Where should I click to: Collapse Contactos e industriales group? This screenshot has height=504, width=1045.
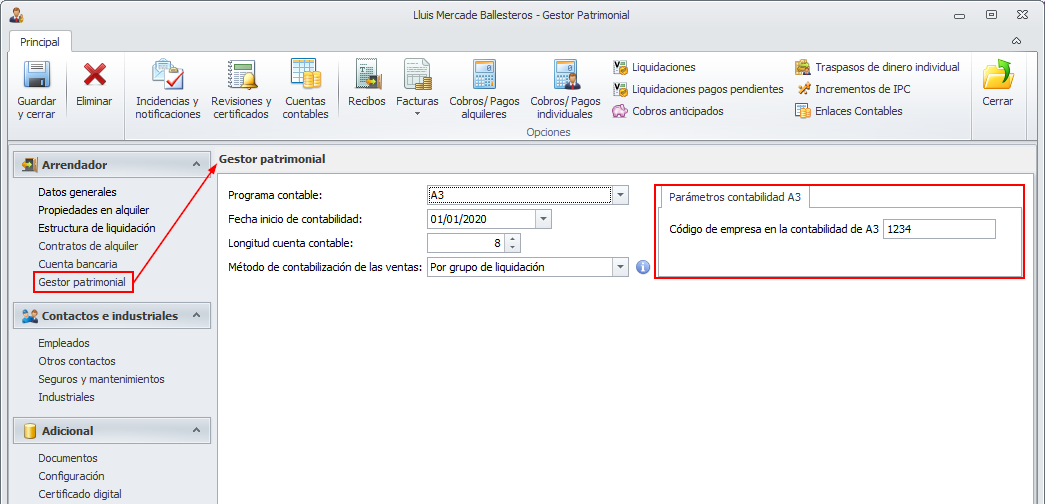(196, 315)
